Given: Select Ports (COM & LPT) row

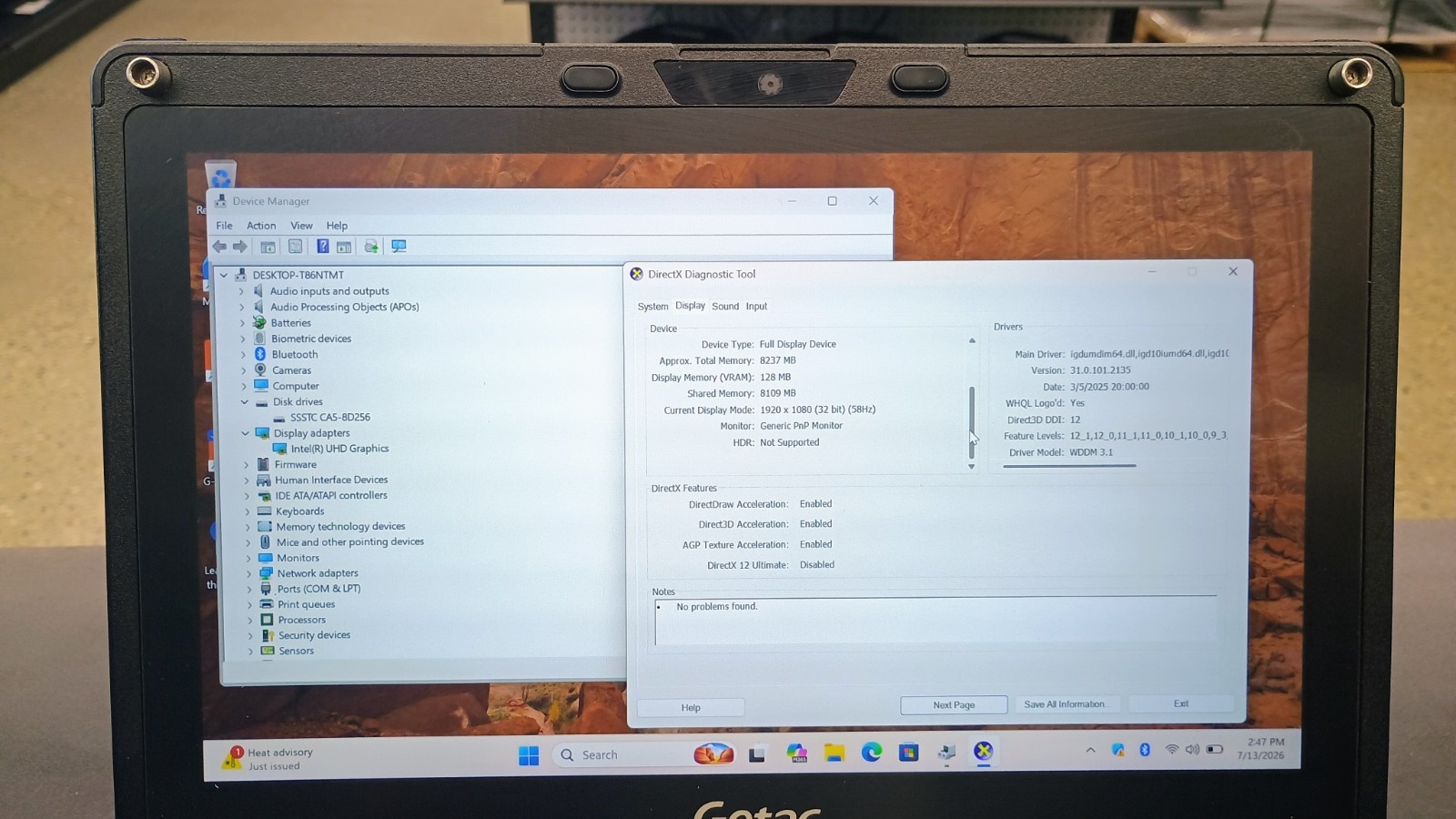Looking at the screenshot, I should pyautogui.click(x=318, y=589).
